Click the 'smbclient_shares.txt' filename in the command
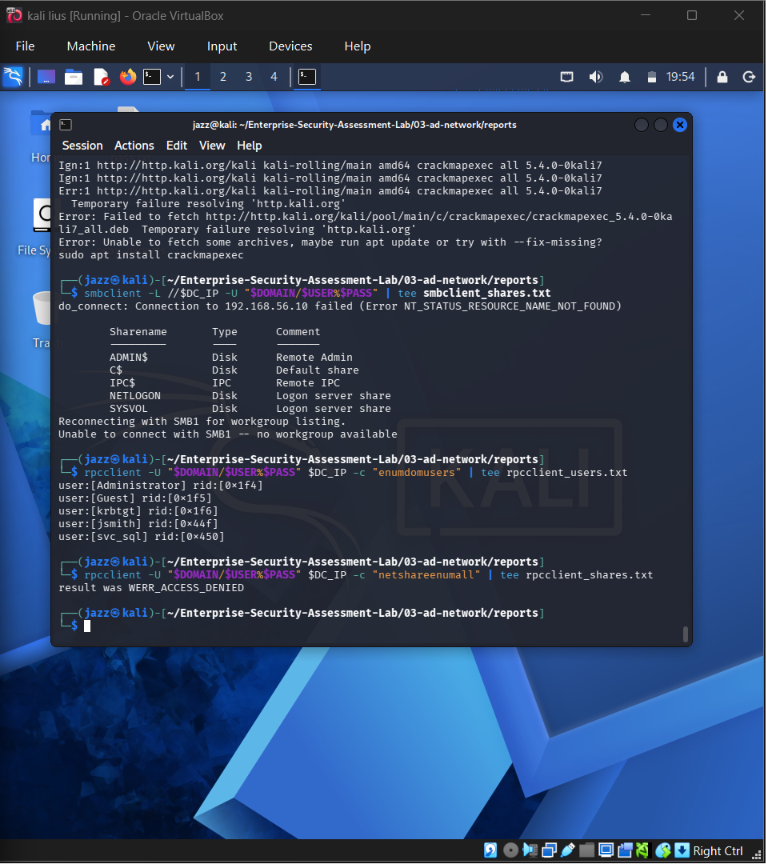This screenshot has height=864, width=766. pyautogui.click(x=487, y=293)
